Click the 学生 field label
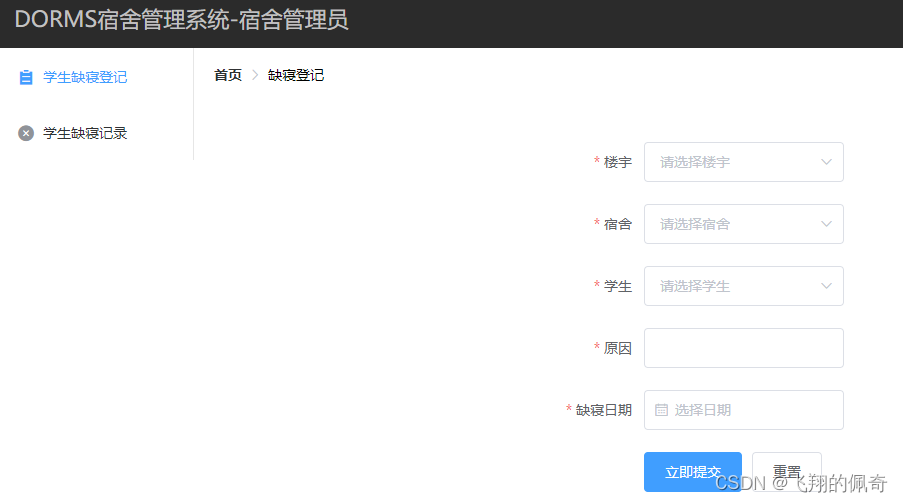Screen dimensions: 903x502 [x=617, y=286]
